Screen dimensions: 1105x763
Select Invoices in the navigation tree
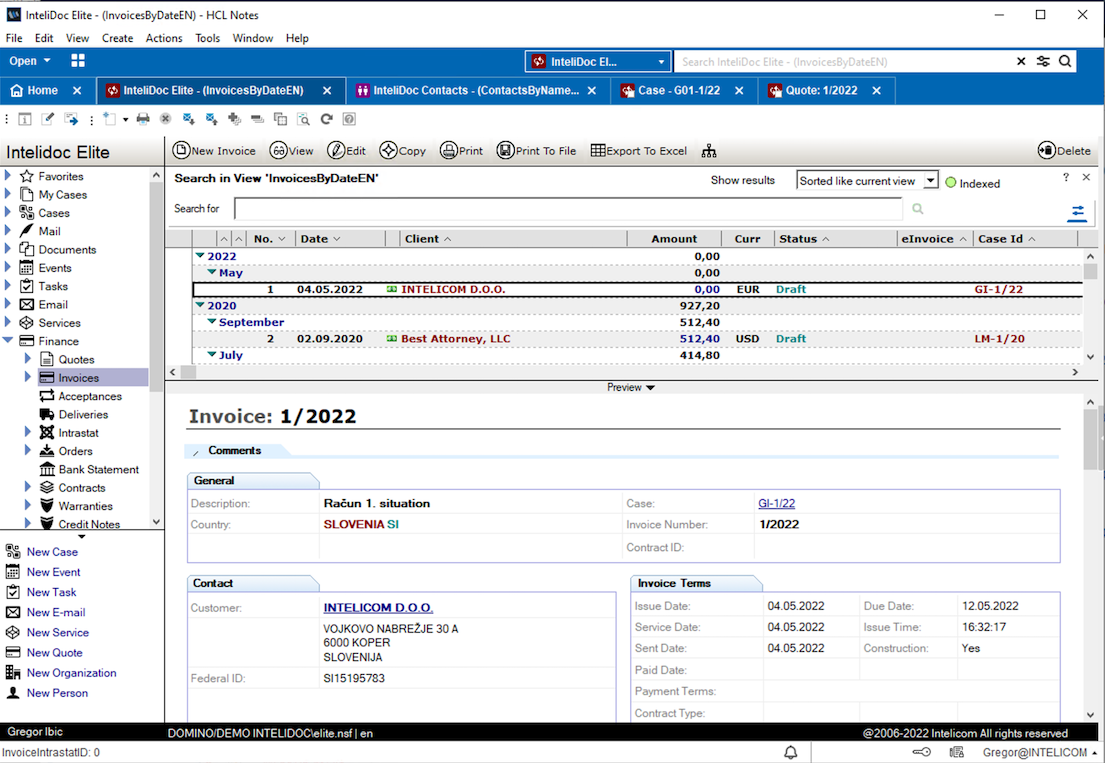pos(78,378)
